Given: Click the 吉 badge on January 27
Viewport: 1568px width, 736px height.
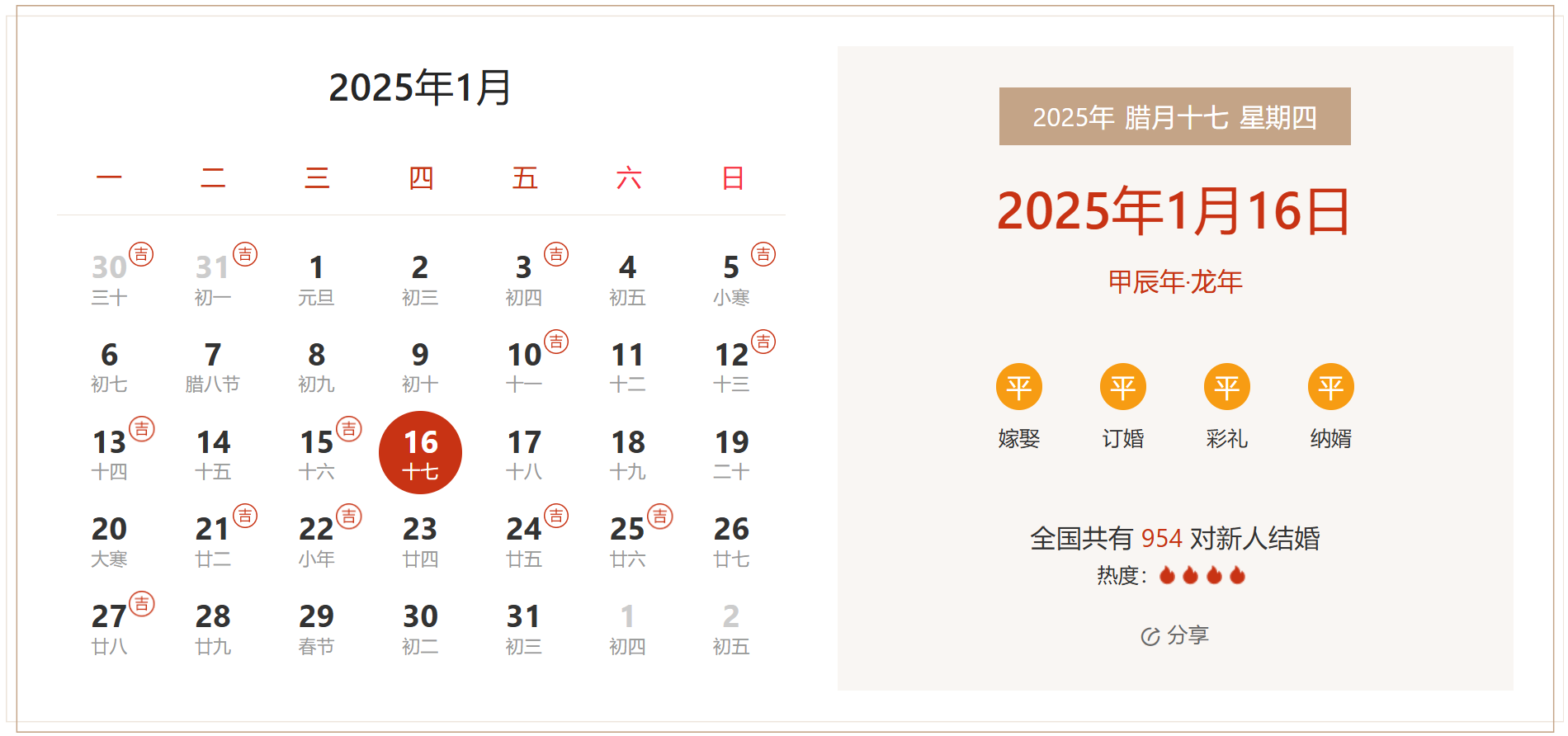Looking at the screenshot, I should click(142, 604).
